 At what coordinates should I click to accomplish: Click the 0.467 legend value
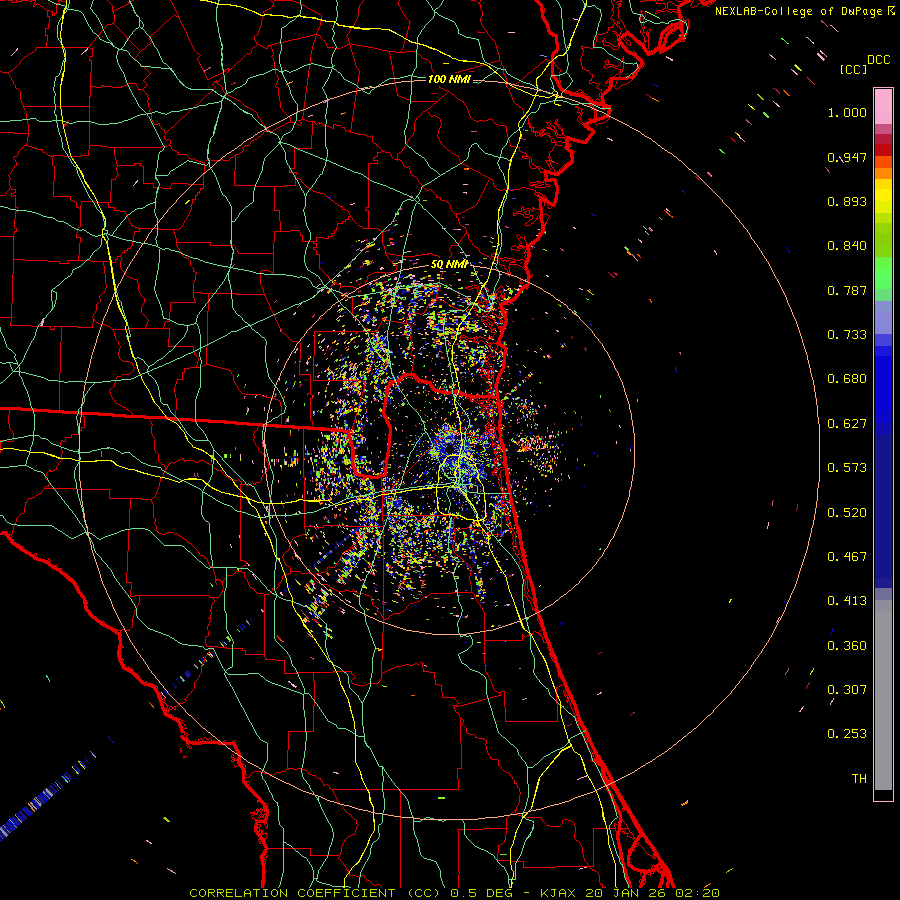point(847,557)
